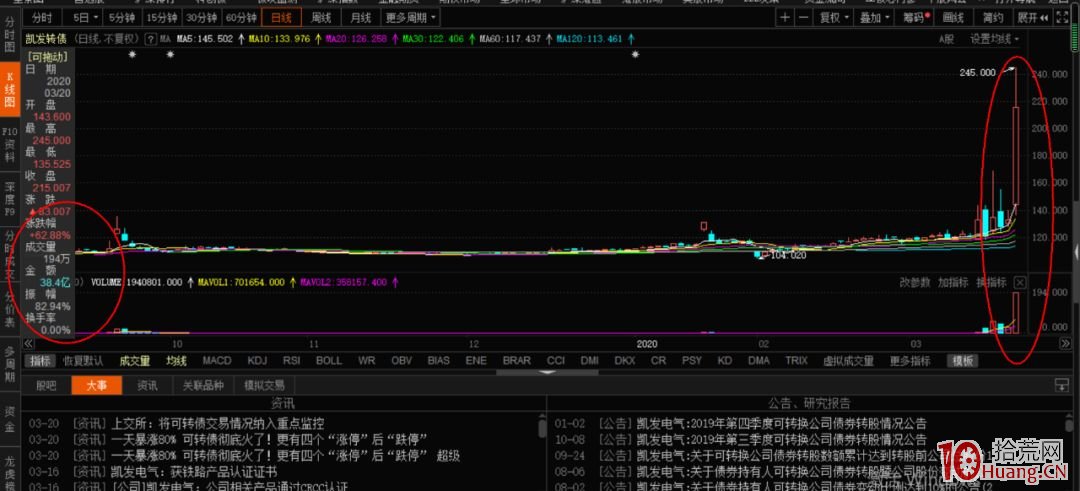Close the volume indicator panel
The image size is (1080, 491).
tap(1020, 282)
